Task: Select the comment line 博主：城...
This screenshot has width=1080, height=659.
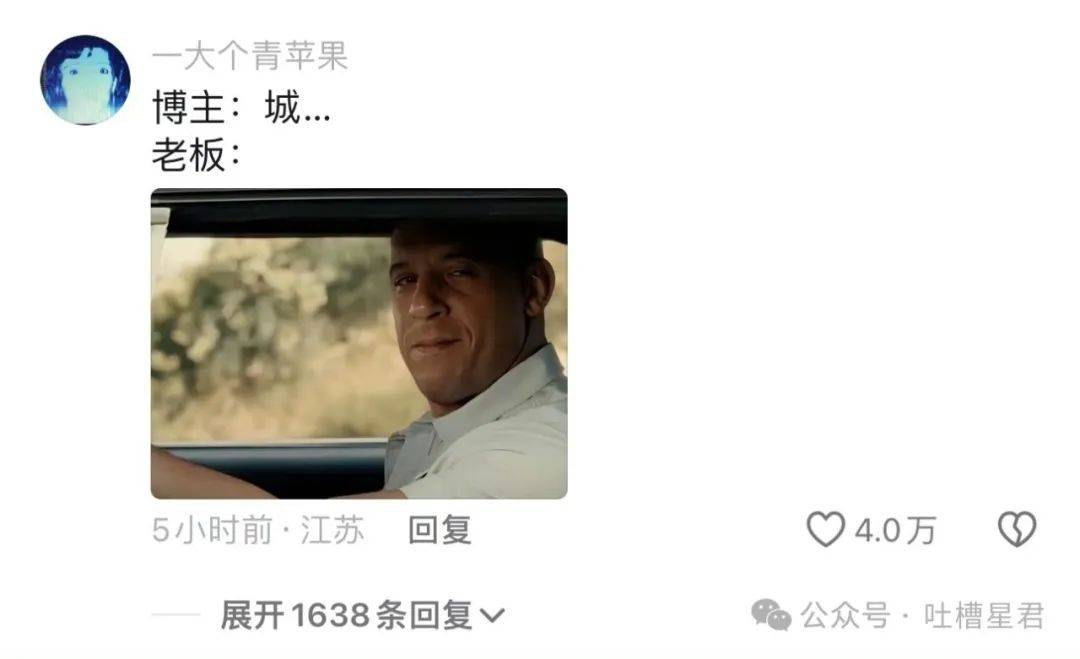Action: click(241, 108)
